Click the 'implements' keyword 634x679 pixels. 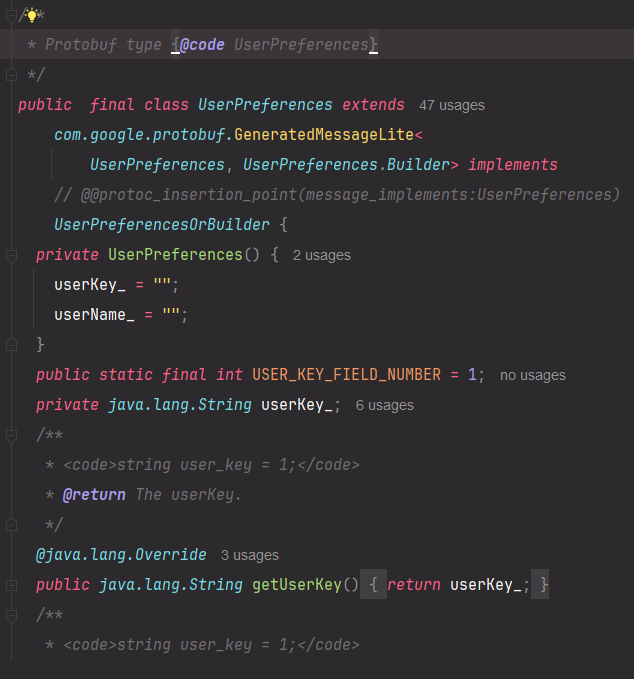point(513,165)
